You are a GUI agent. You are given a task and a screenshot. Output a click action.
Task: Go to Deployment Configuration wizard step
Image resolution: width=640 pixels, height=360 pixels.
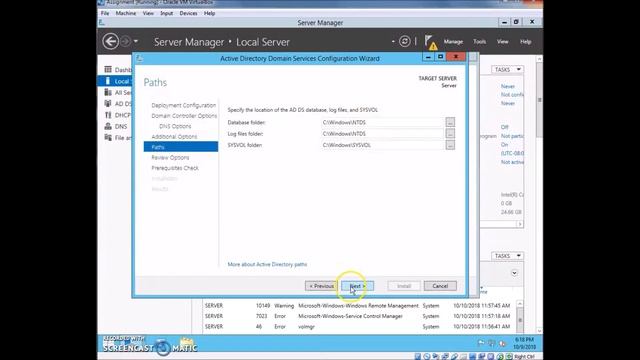184,105
